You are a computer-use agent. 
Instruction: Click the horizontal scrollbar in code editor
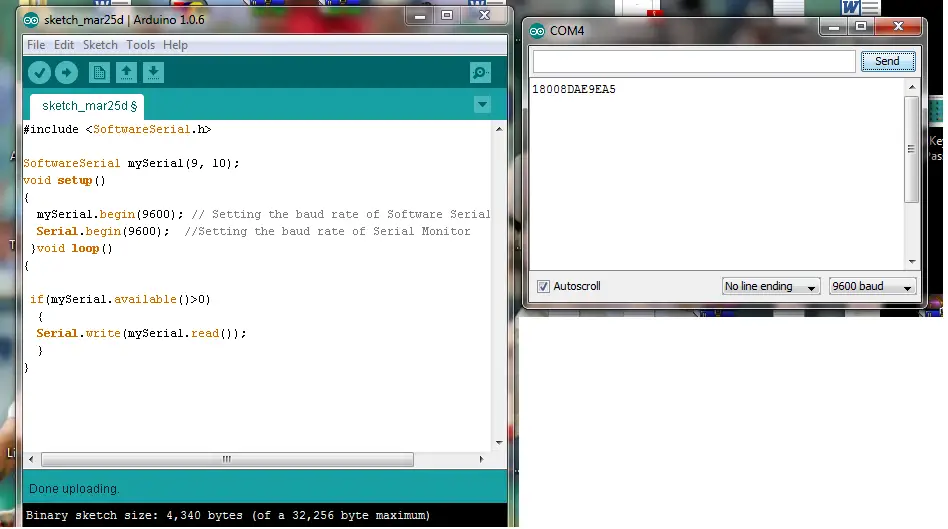(x=227, y=460)
